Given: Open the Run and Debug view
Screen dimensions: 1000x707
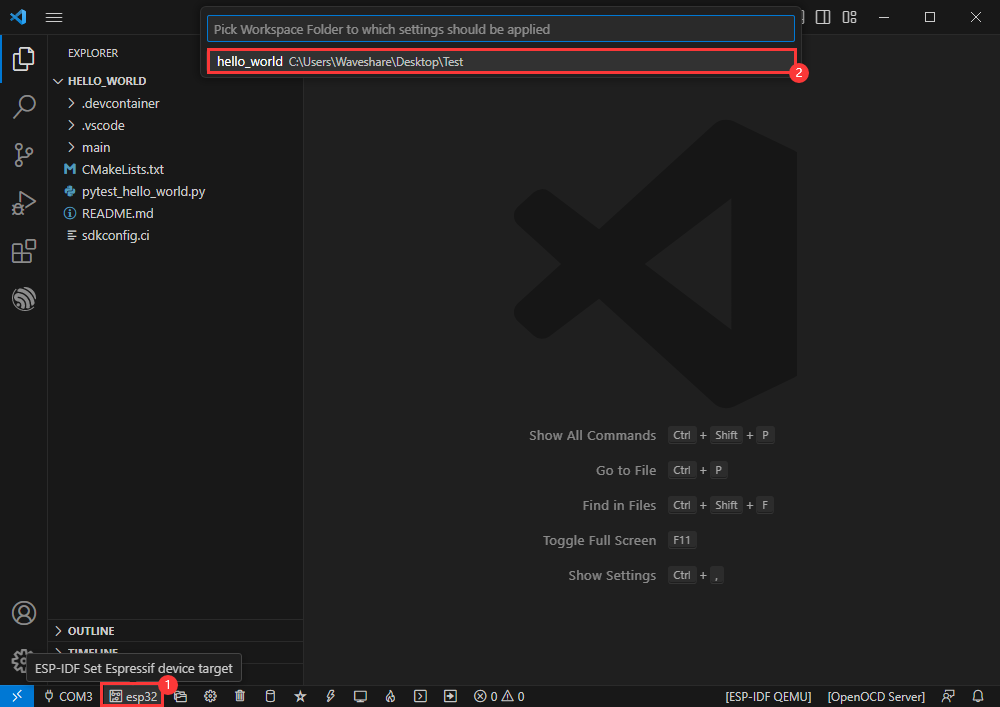Looking at the screenshot, I should [24, 203].
